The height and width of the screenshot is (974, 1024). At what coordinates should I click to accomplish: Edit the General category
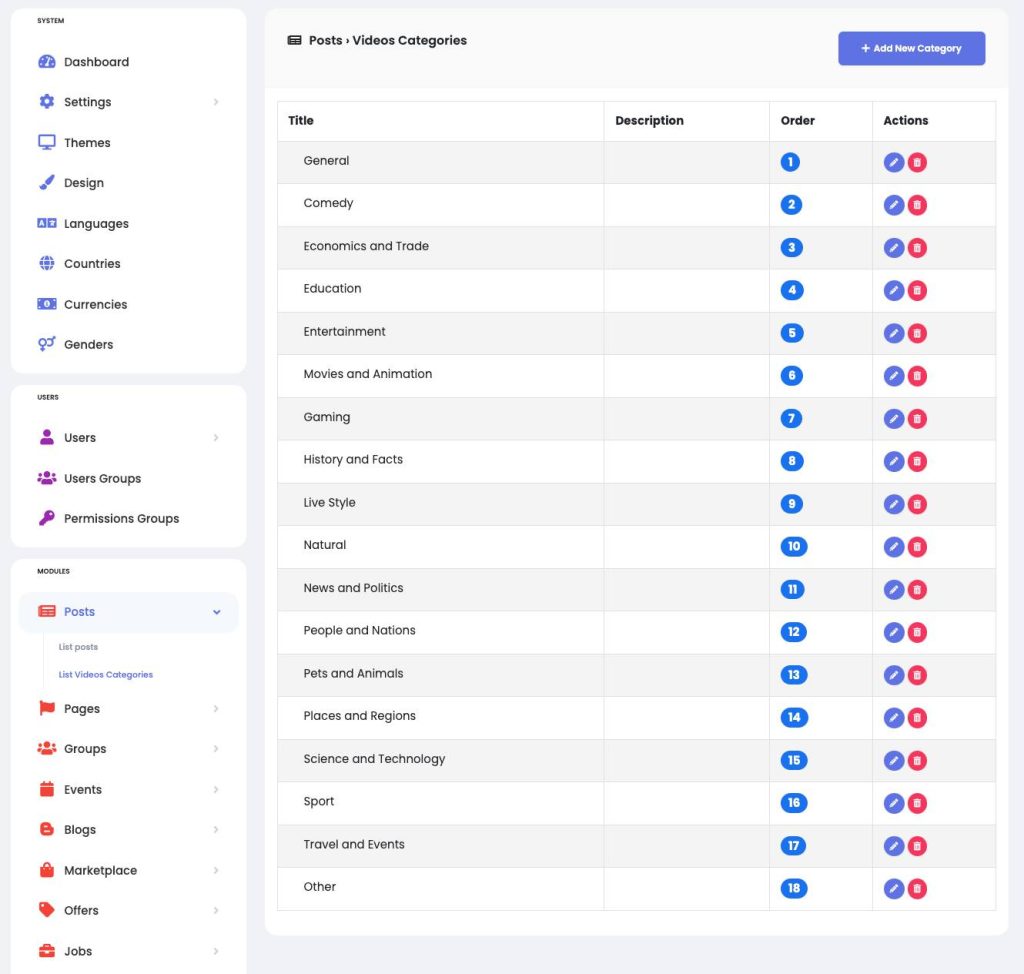pyautogui.click(x=893, y=162)
